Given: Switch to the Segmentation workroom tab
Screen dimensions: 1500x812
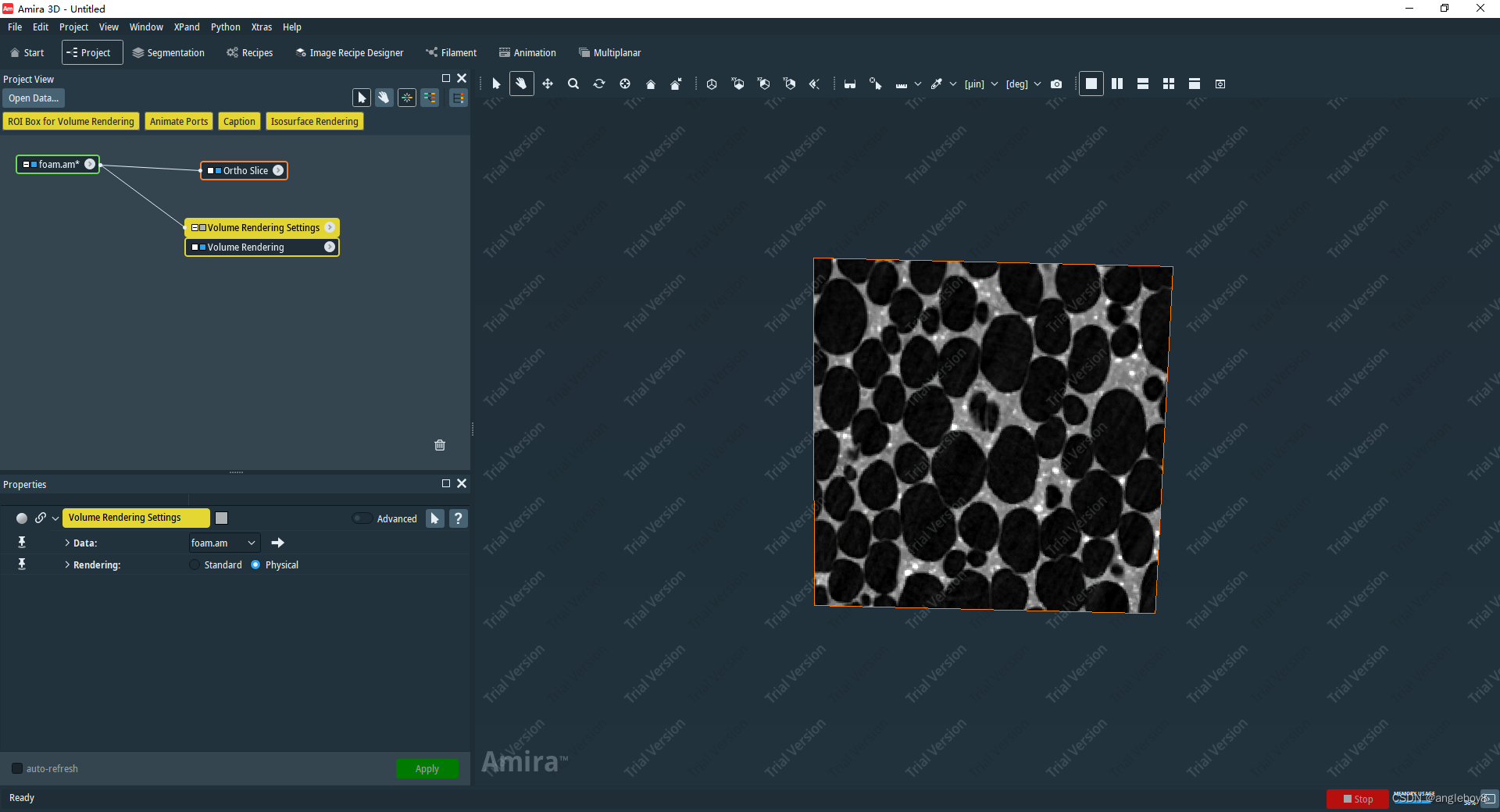Looking at the screenshot, I should [168, 52].
